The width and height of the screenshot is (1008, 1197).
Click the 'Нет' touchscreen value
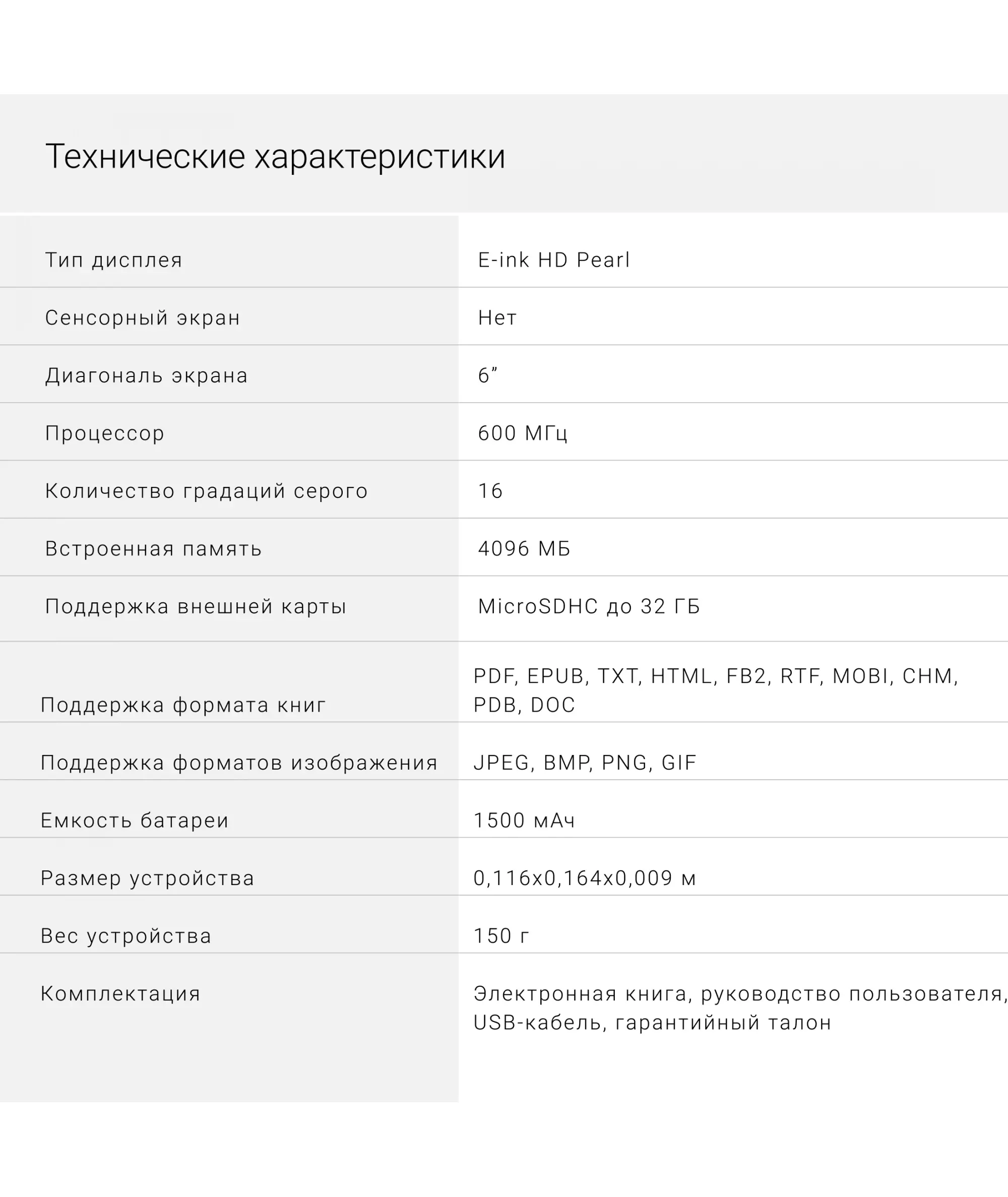pos(497,318)
